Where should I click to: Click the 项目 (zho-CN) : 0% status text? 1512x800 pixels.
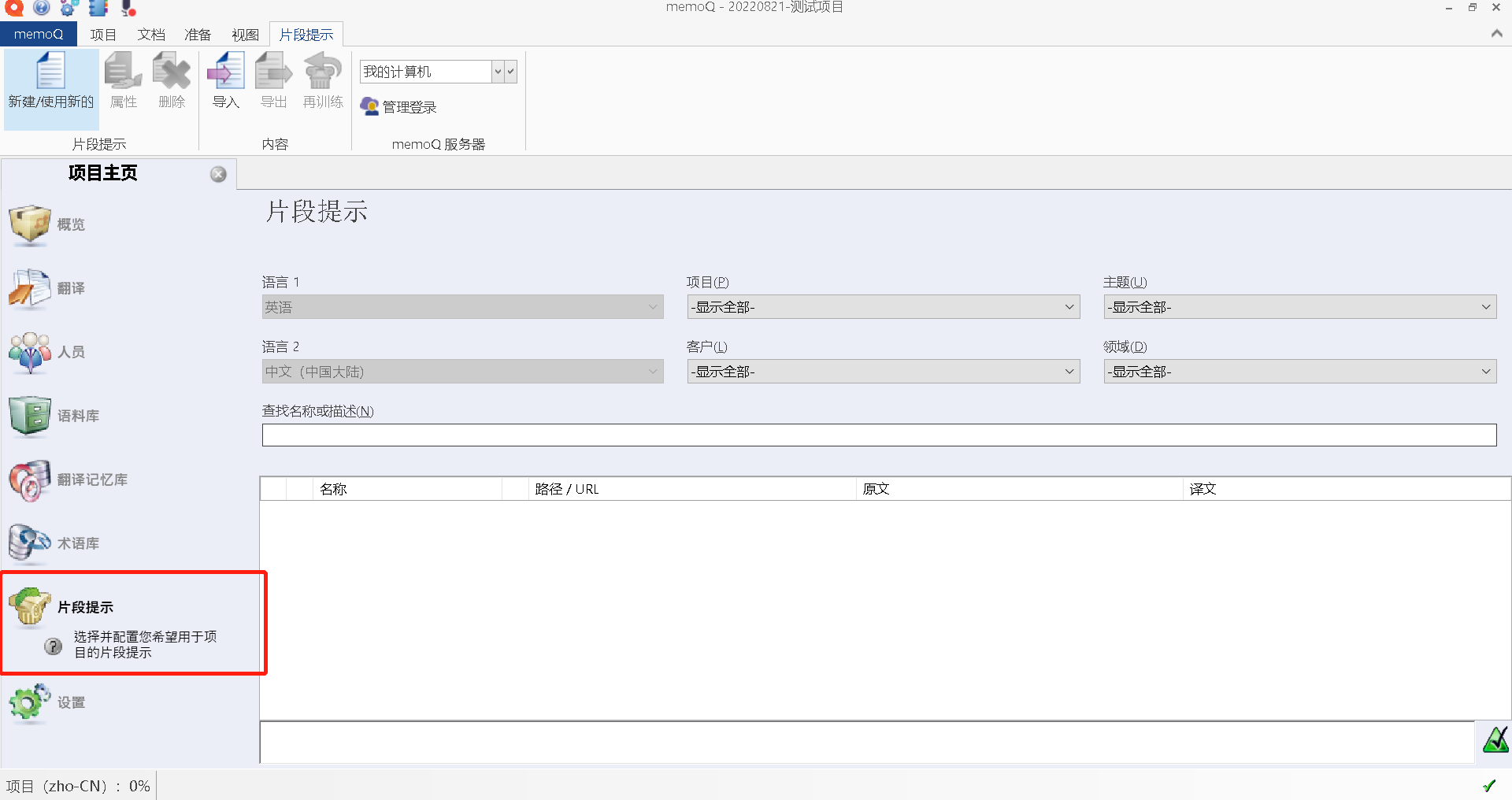click(x=78, y=786)
